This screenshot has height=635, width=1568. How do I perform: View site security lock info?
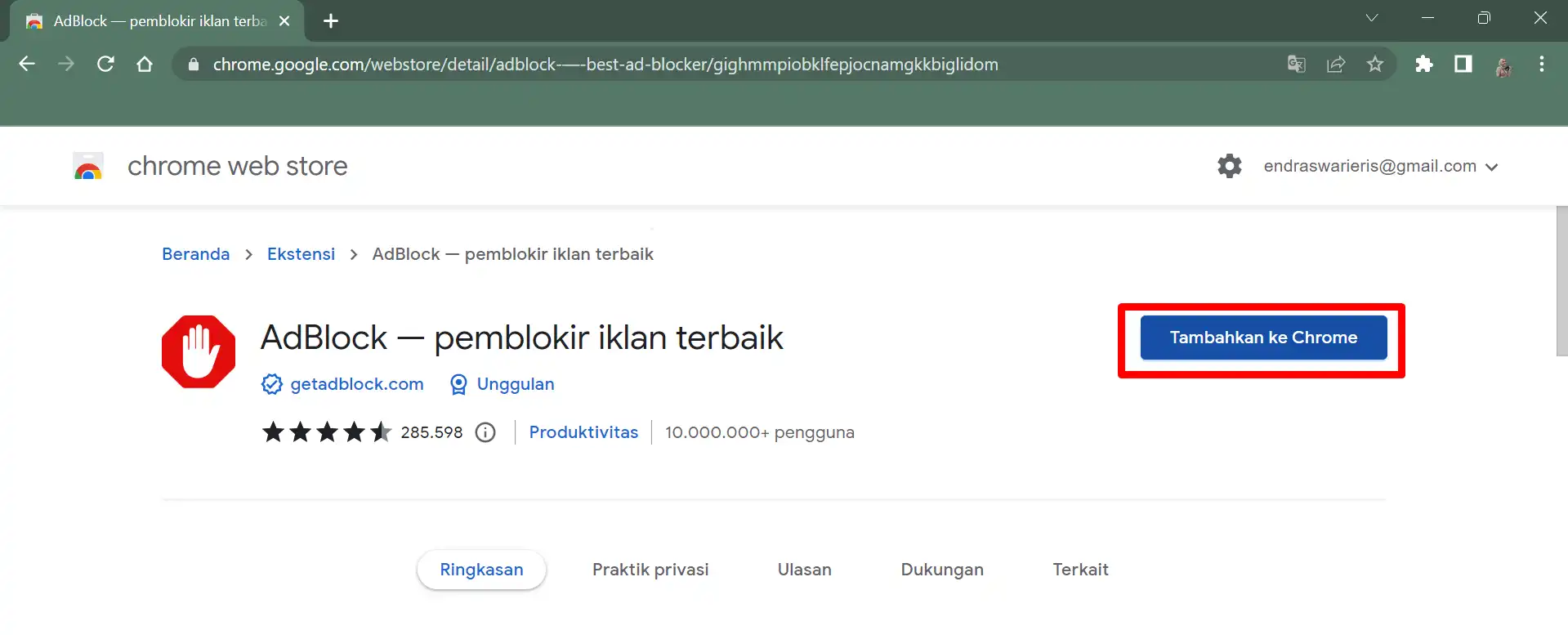click(194, 65)
